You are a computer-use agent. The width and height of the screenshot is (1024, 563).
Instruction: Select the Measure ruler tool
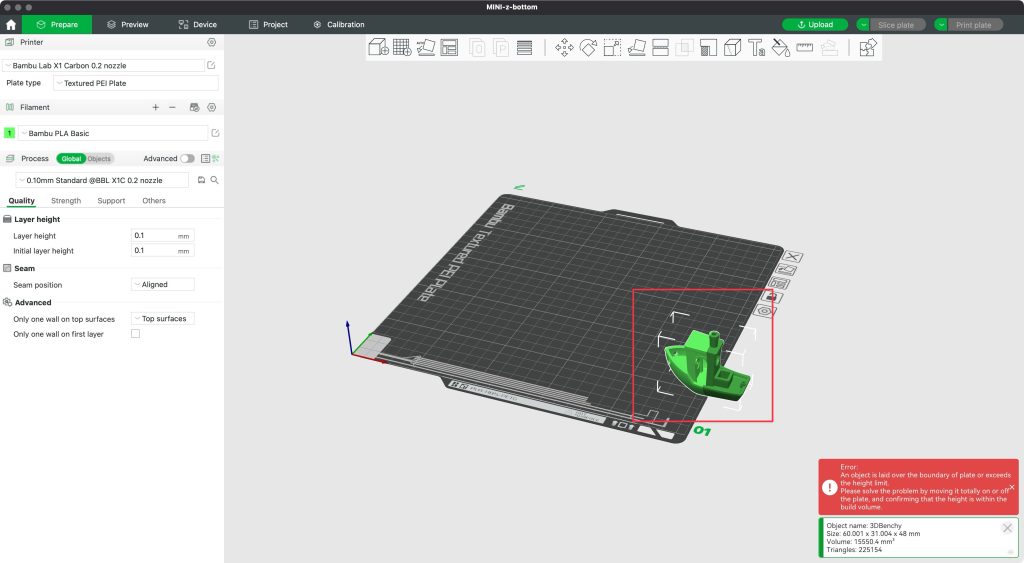coord(805,47)
